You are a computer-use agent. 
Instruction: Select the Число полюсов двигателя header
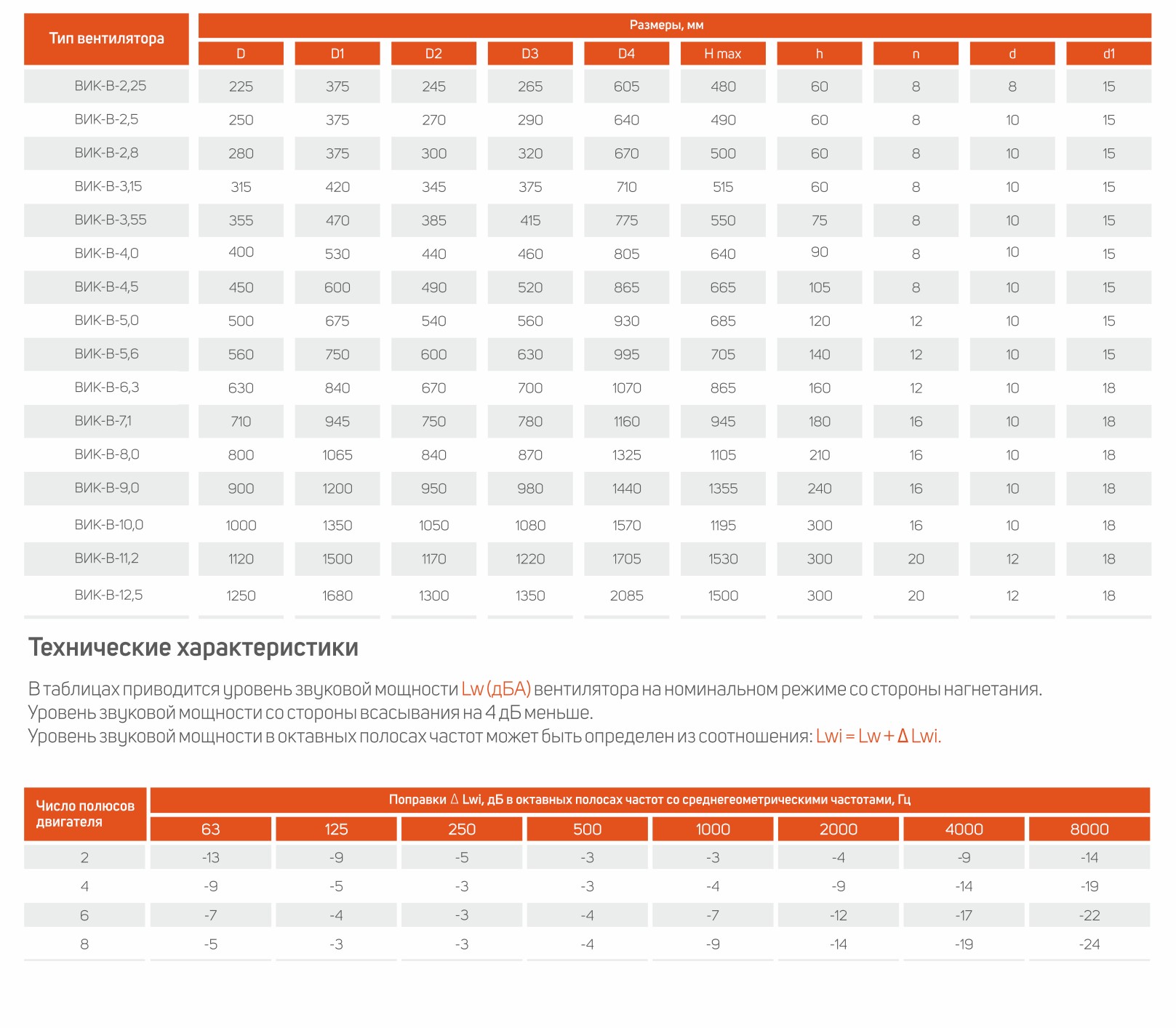tap(85, 814)
